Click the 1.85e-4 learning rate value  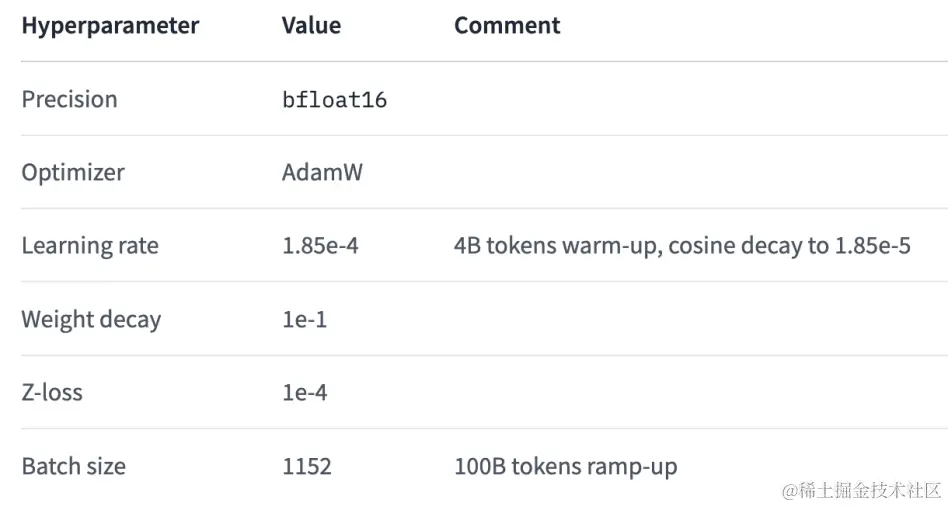320,246
